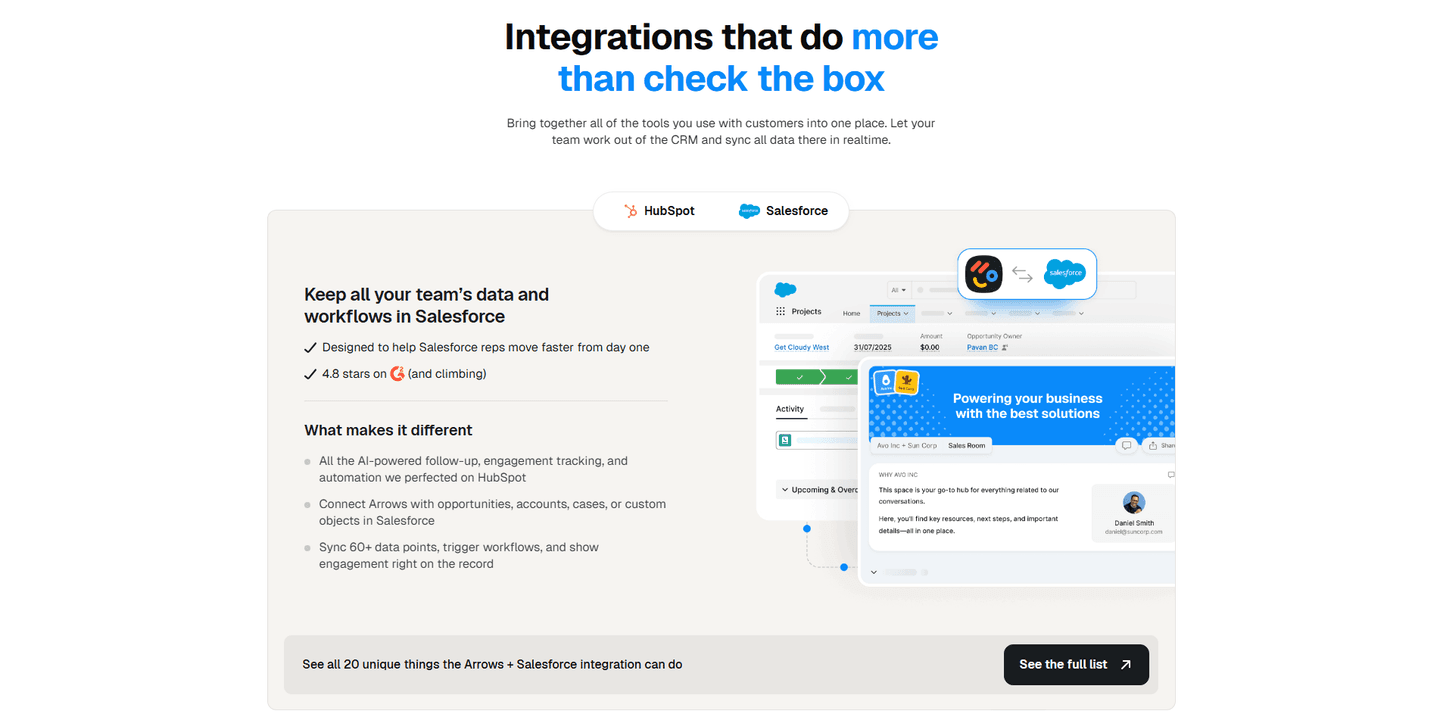Image resolution: width=1440 pixels, height=711 pixels.
Task: Click the Connect Arrows with opportunities bullet
Action: click(492, 512)
